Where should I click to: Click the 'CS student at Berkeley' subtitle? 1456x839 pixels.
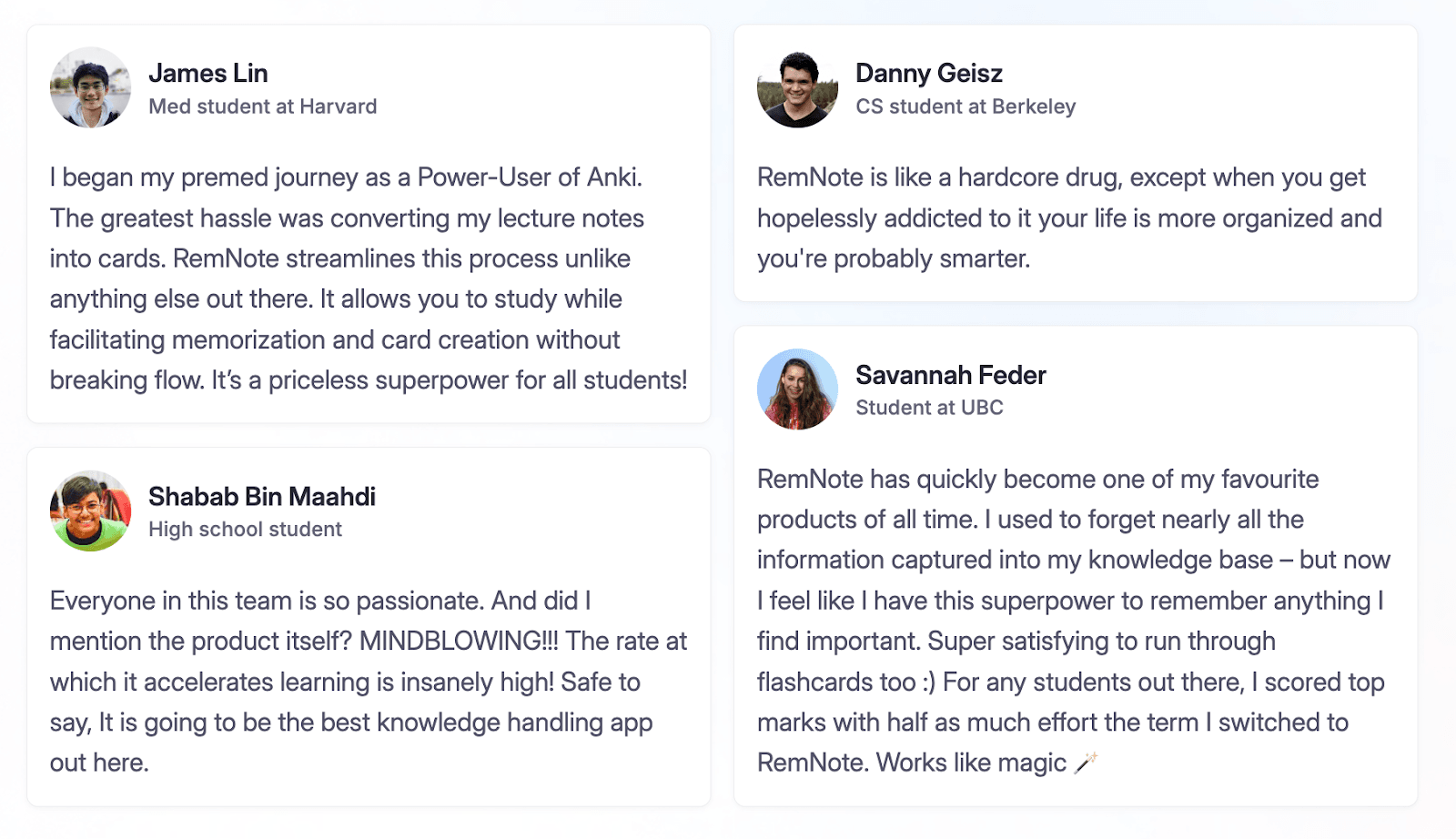[965, 106]
